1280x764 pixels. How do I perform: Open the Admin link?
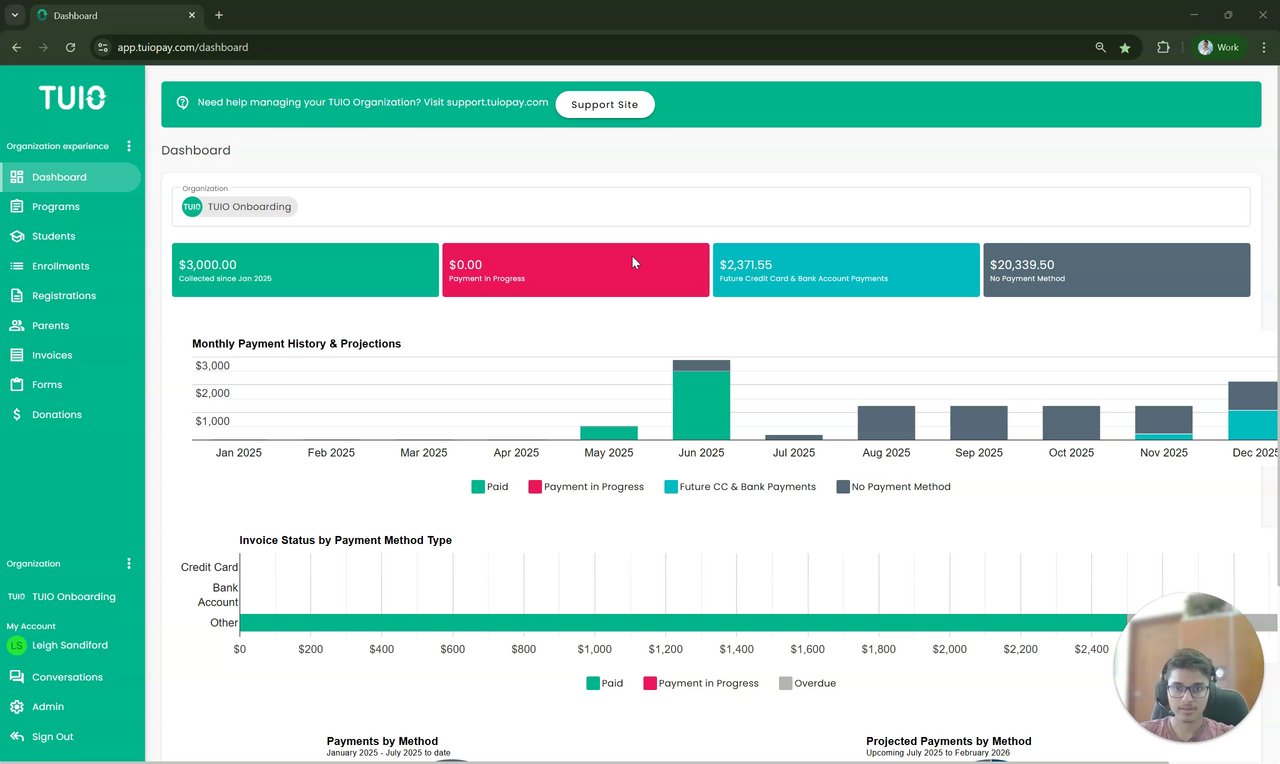click(48, 707)
